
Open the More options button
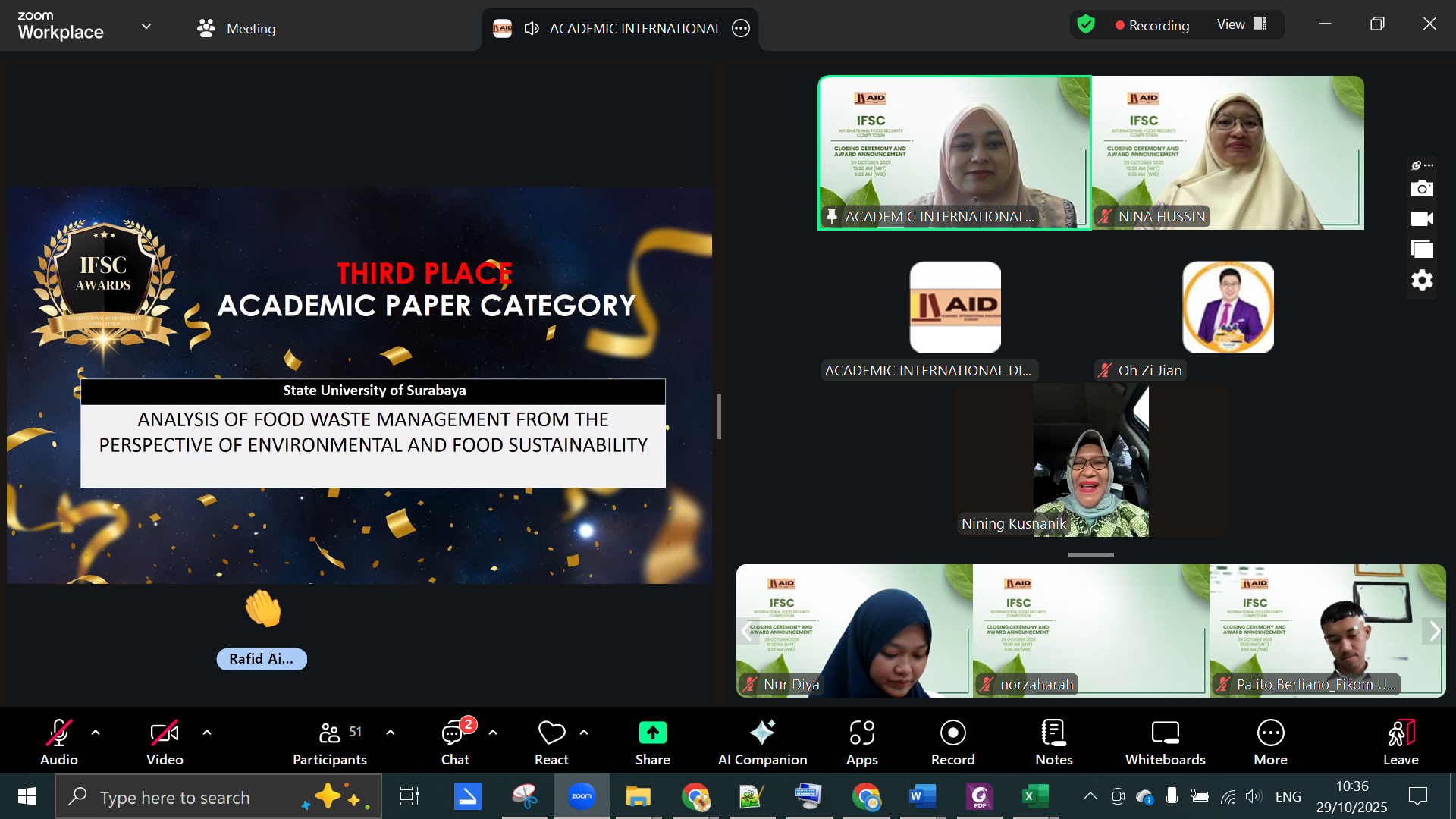1270,742
